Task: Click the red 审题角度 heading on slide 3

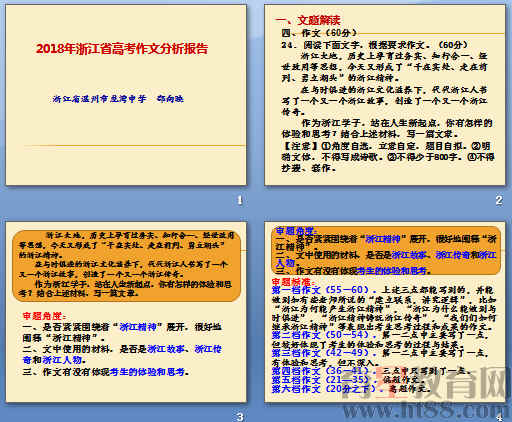Action: tap(44, 316)
